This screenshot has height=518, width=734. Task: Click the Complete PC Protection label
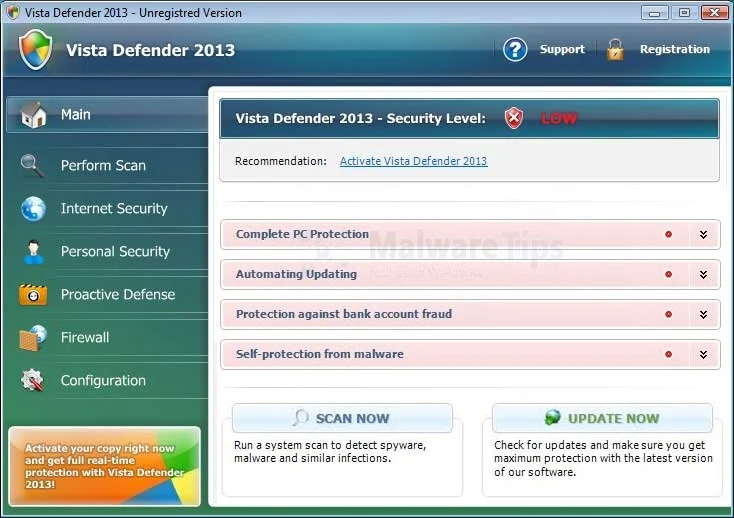(302, 234)
